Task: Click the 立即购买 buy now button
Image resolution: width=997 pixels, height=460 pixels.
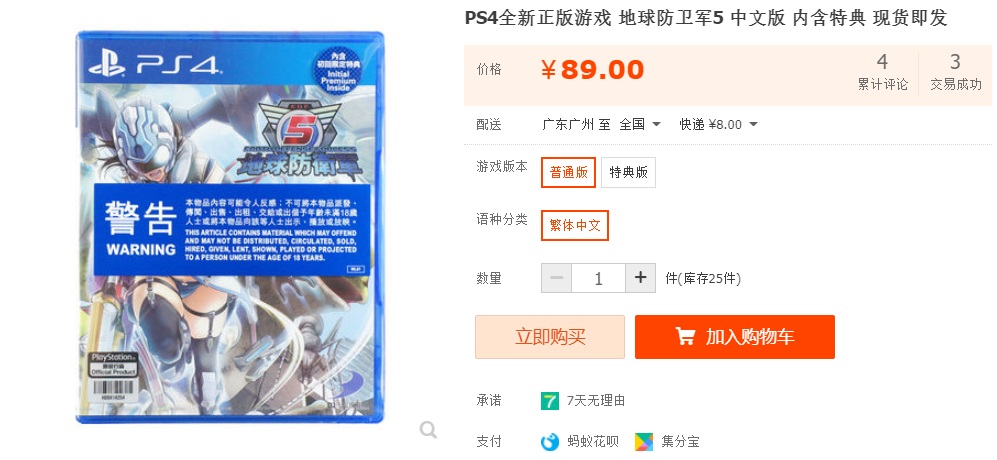Action: (x=550, y=337)
